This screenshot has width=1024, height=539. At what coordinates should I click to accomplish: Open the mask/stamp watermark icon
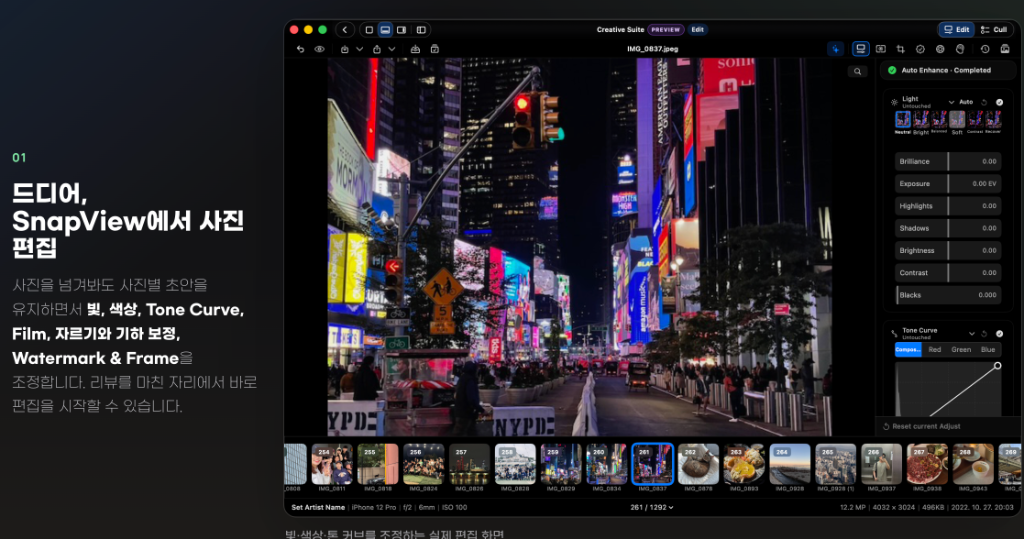pos(960,49)
